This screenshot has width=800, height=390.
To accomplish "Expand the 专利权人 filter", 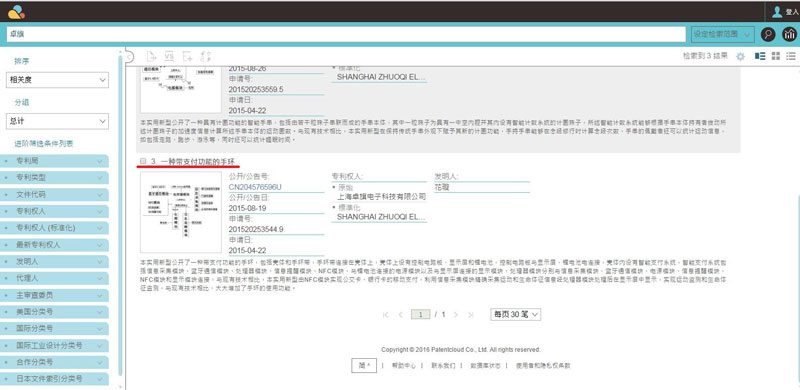I will pyautogui.click(x=55, y=211).
